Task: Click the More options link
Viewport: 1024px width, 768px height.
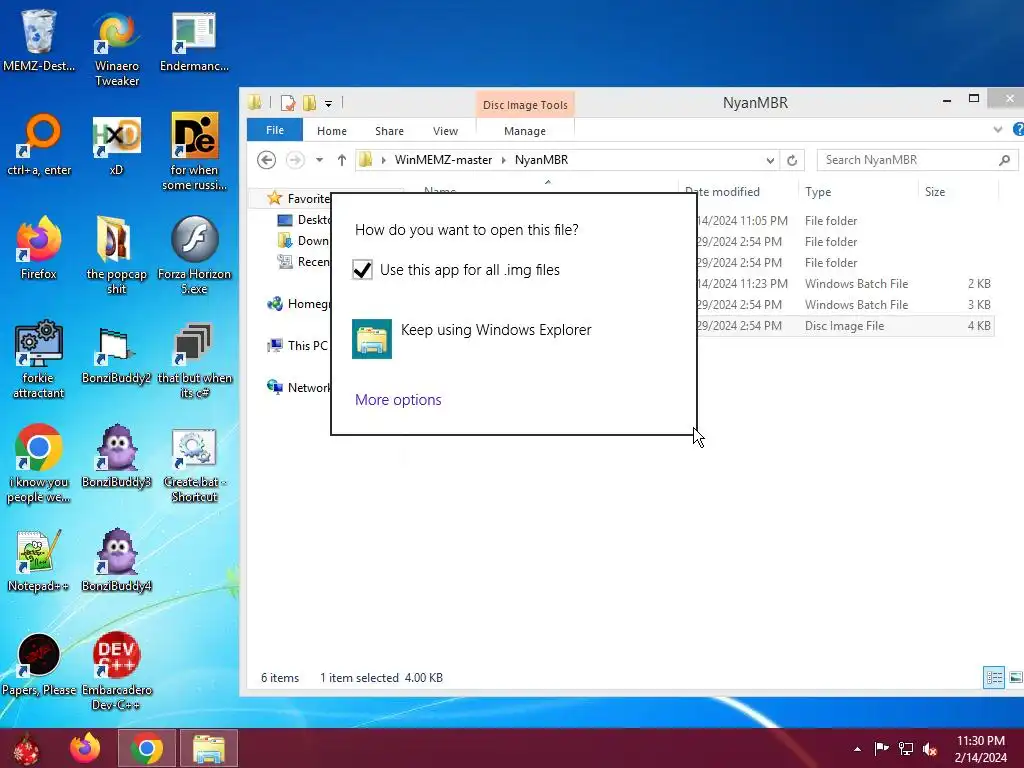Action: pyautogui.click(x=398, y=400)
